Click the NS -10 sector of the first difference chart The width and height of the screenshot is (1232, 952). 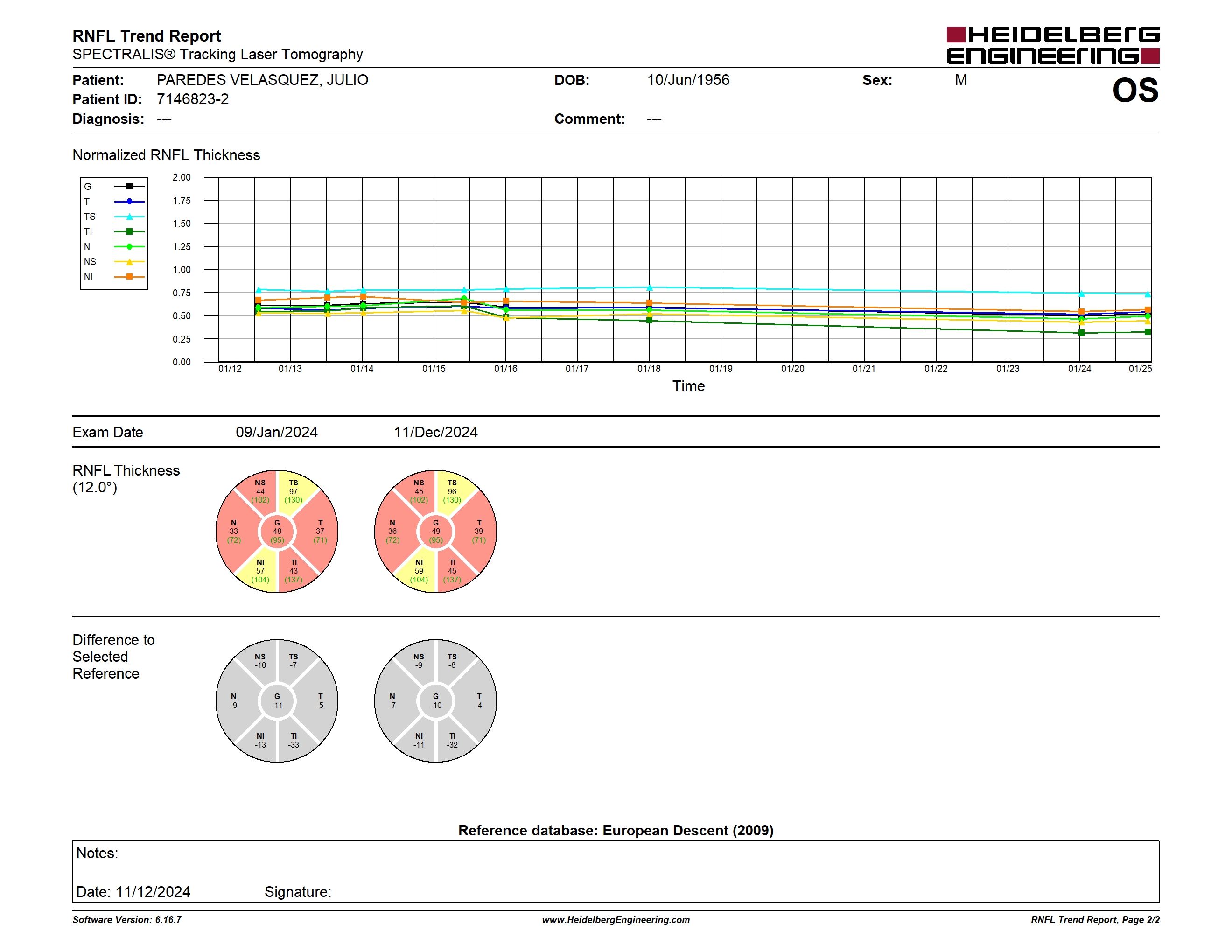pos(260,661)
